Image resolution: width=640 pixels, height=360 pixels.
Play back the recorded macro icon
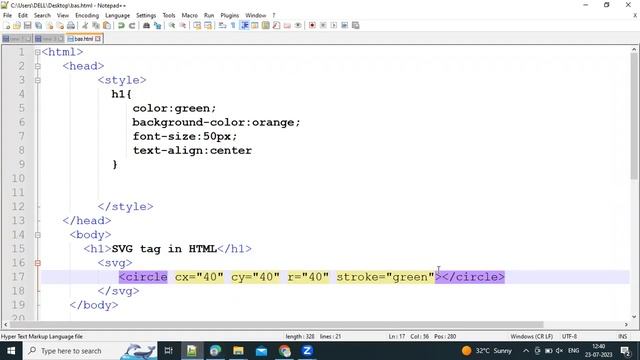pyautogui.click(x=334, y=25)
